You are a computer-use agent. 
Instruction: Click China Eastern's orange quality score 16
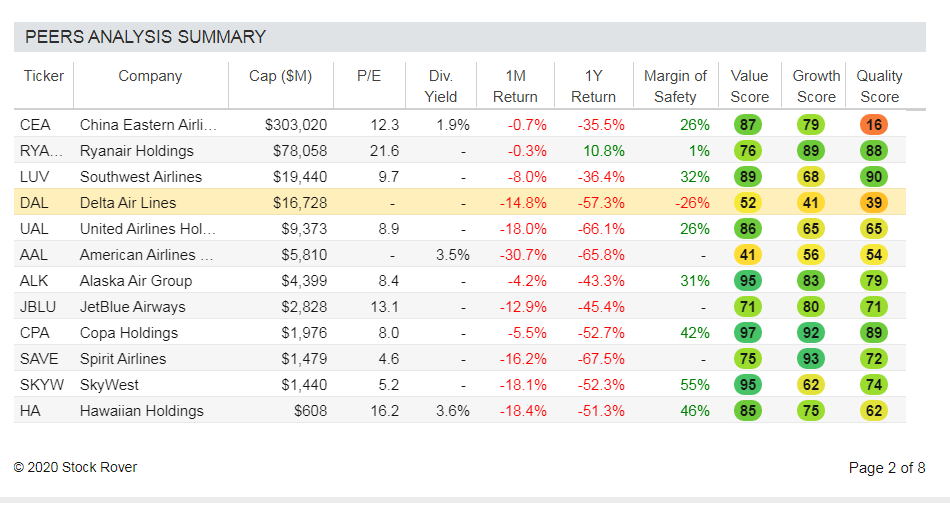tap(874, 125)
